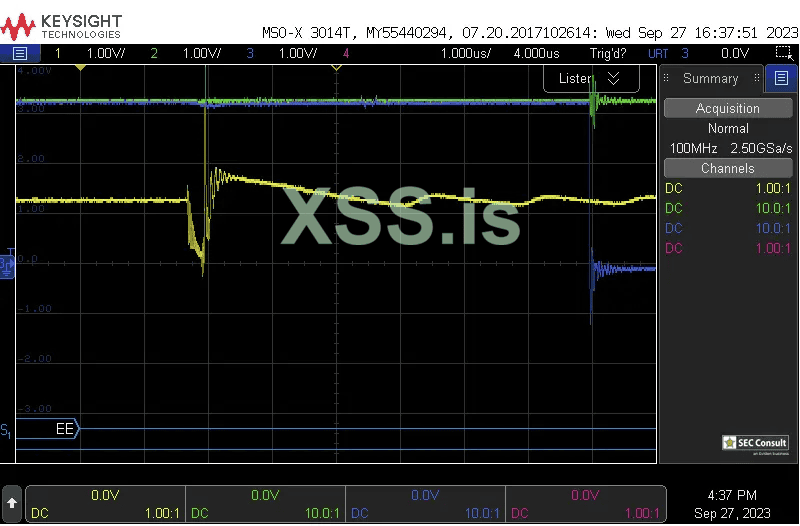Expand the Lister dropdown
800x526 pixels.
tap(591, 79)
